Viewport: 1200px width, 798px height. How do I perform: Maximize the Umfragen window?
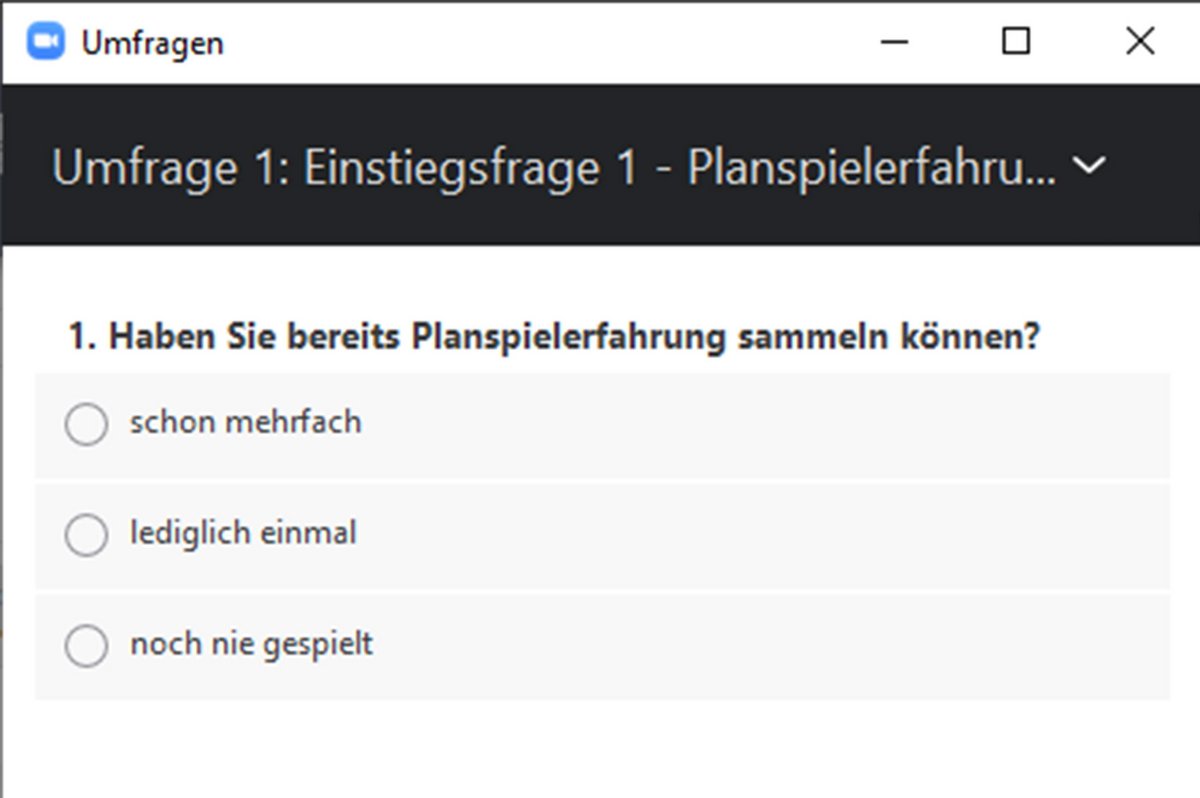(1016, 42)
